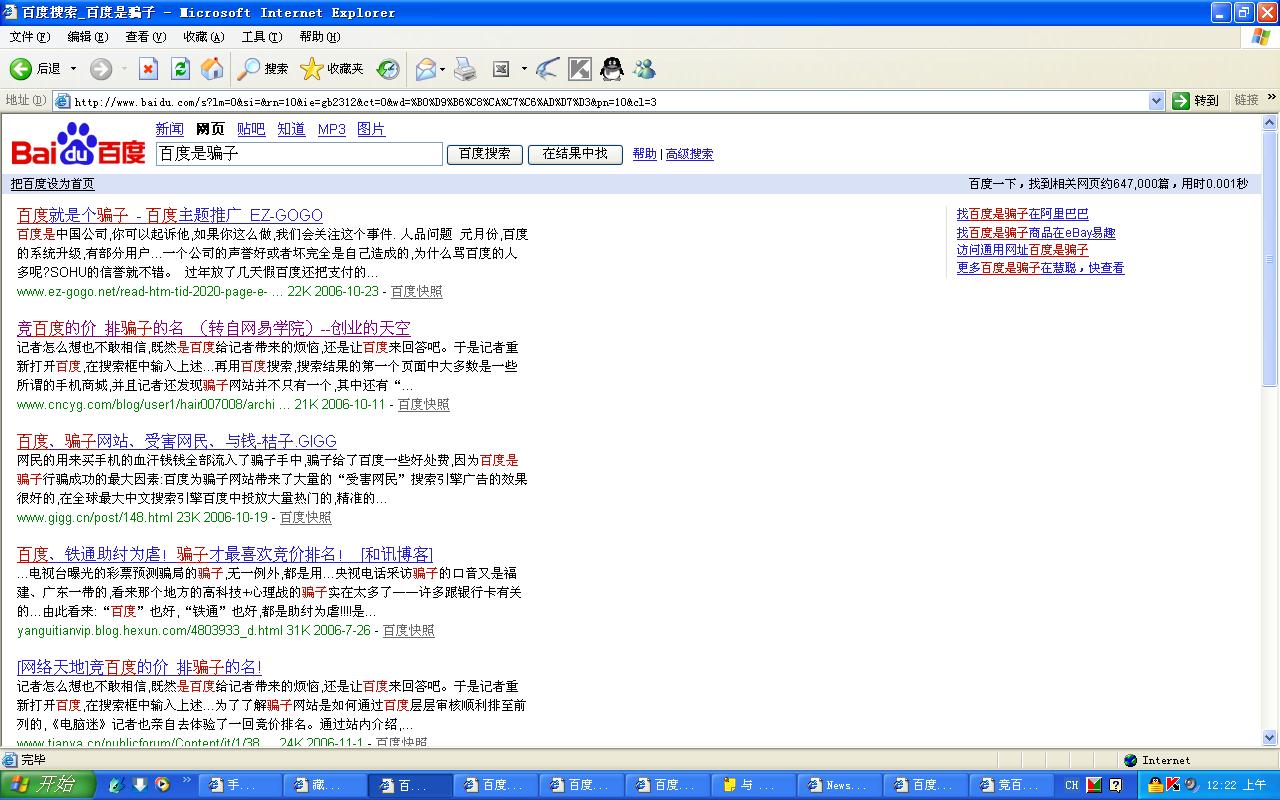Click the eBay易趣 sponsored link

pyautogui.click(x=1036, y=233)
